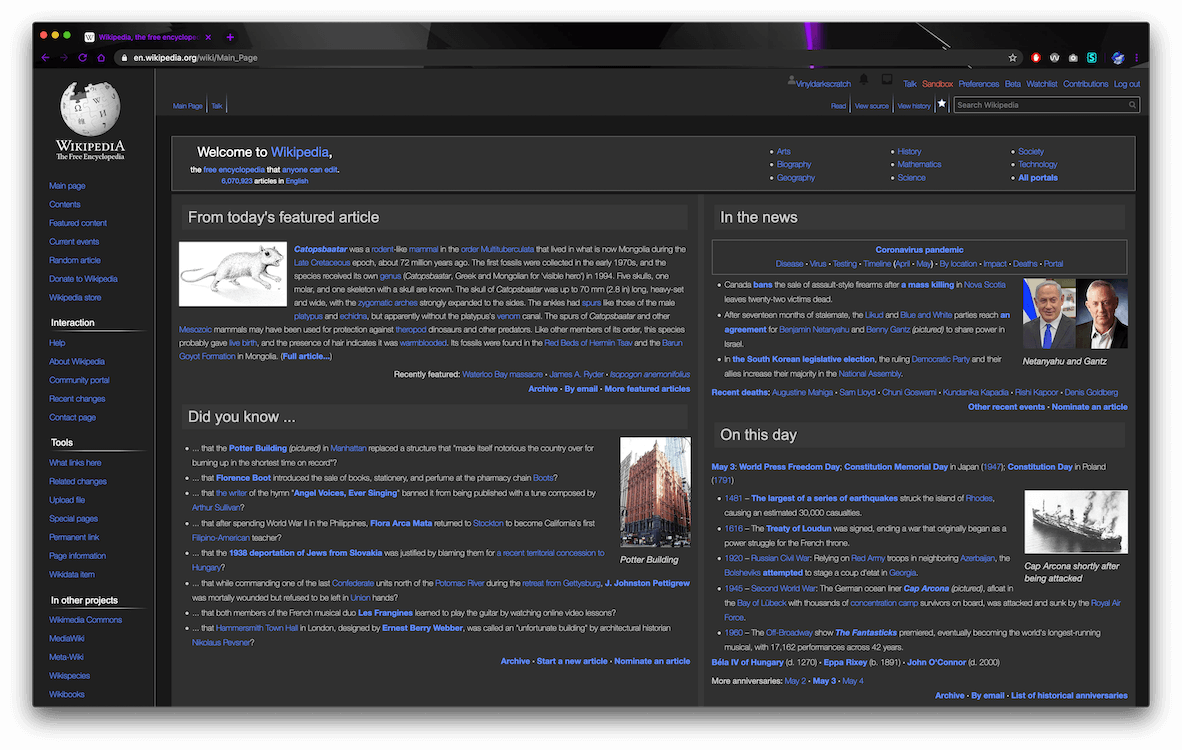Open the View source tab
This screenshot has height=750, width=1182.
tap(872, 104)
